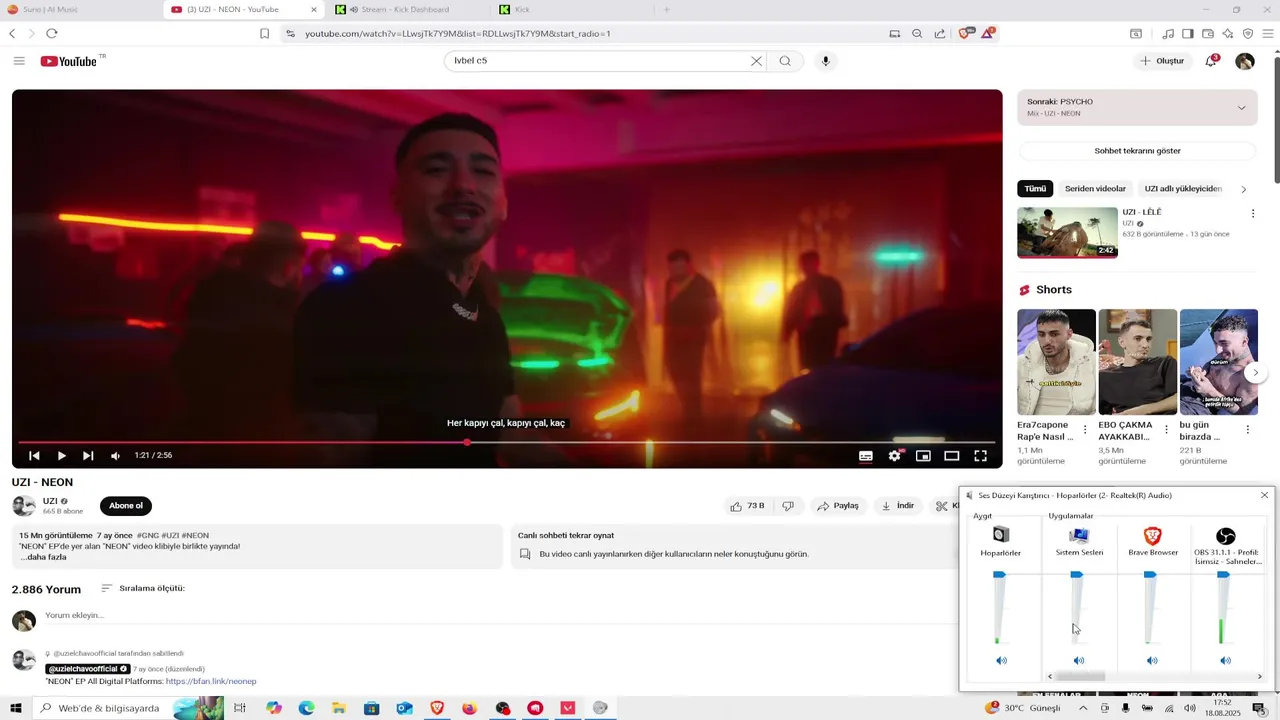Switch to theater mode view
Viewport: 1280px width, 720px height.
coord(952,456)
